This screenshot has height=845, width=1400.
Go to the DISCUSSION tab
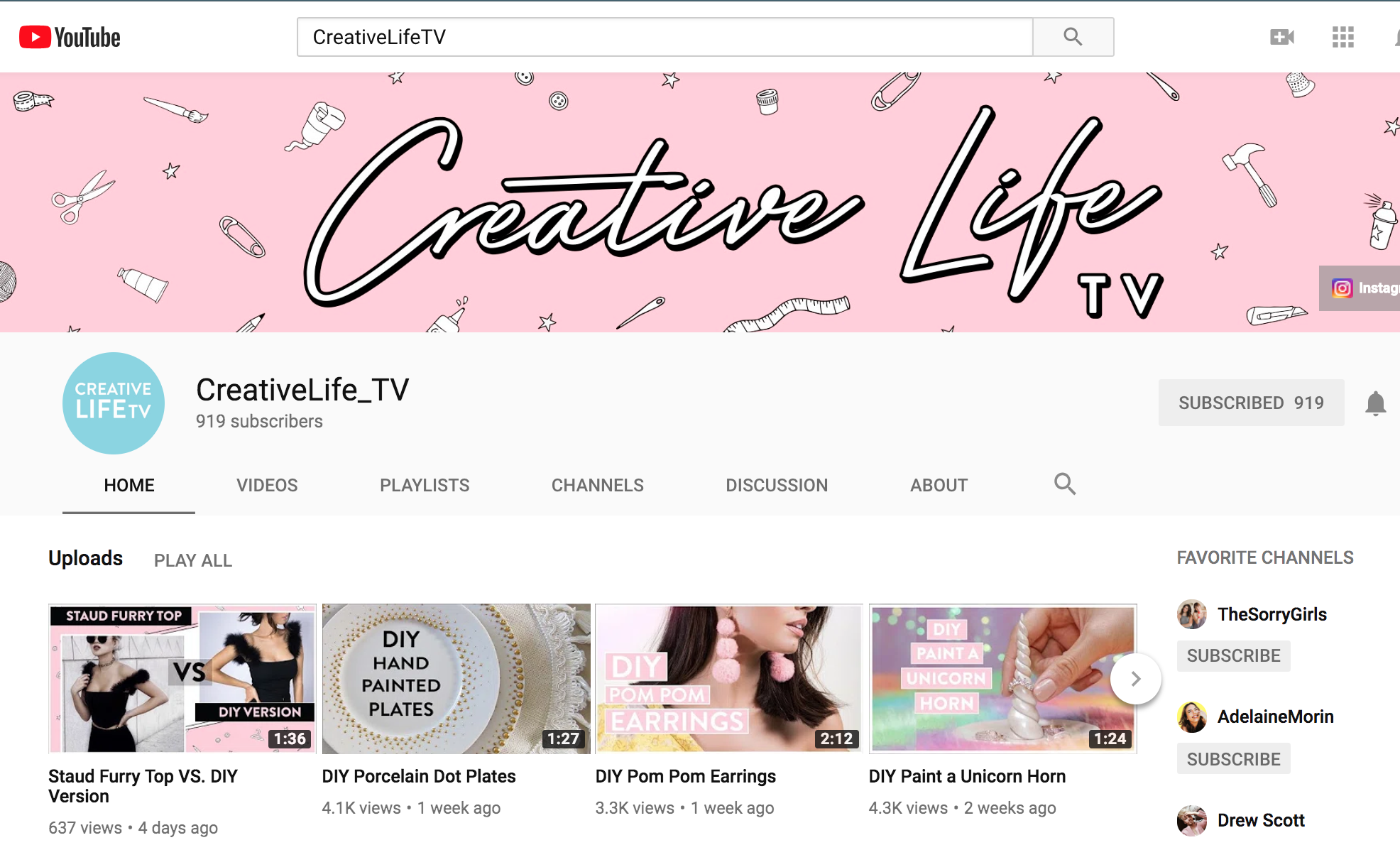[x=776, y=486]
